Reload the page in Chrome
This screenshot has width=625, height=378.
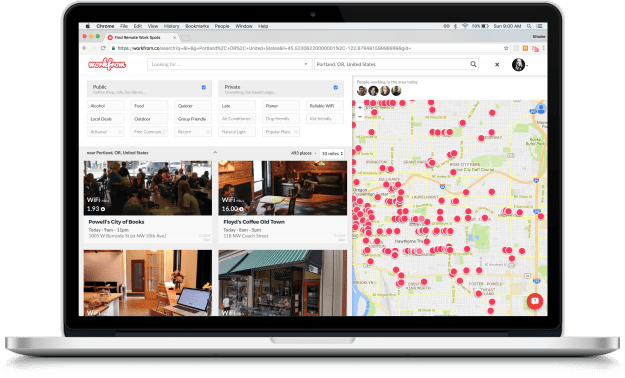pyautogui.click(x=103, y=48)
